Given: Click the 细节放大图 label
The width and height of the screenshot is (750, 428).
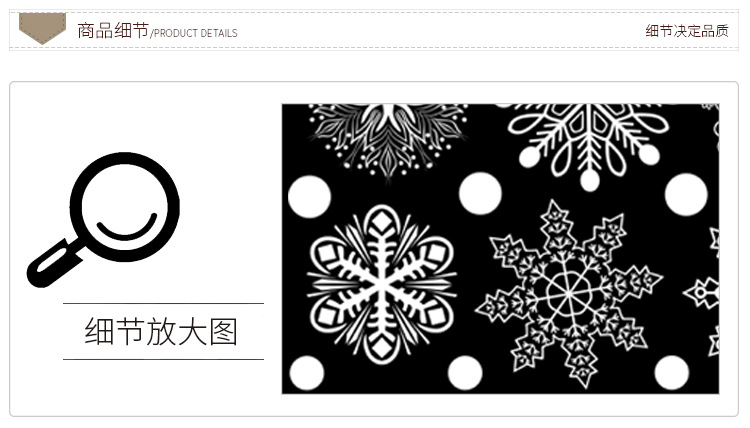Looking at the screenshot, I should coord(161,331).
